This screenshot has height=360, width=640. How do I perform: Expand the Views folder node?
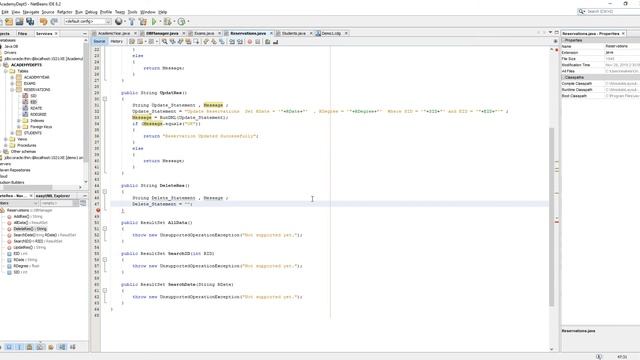click(x=6, y=139)
